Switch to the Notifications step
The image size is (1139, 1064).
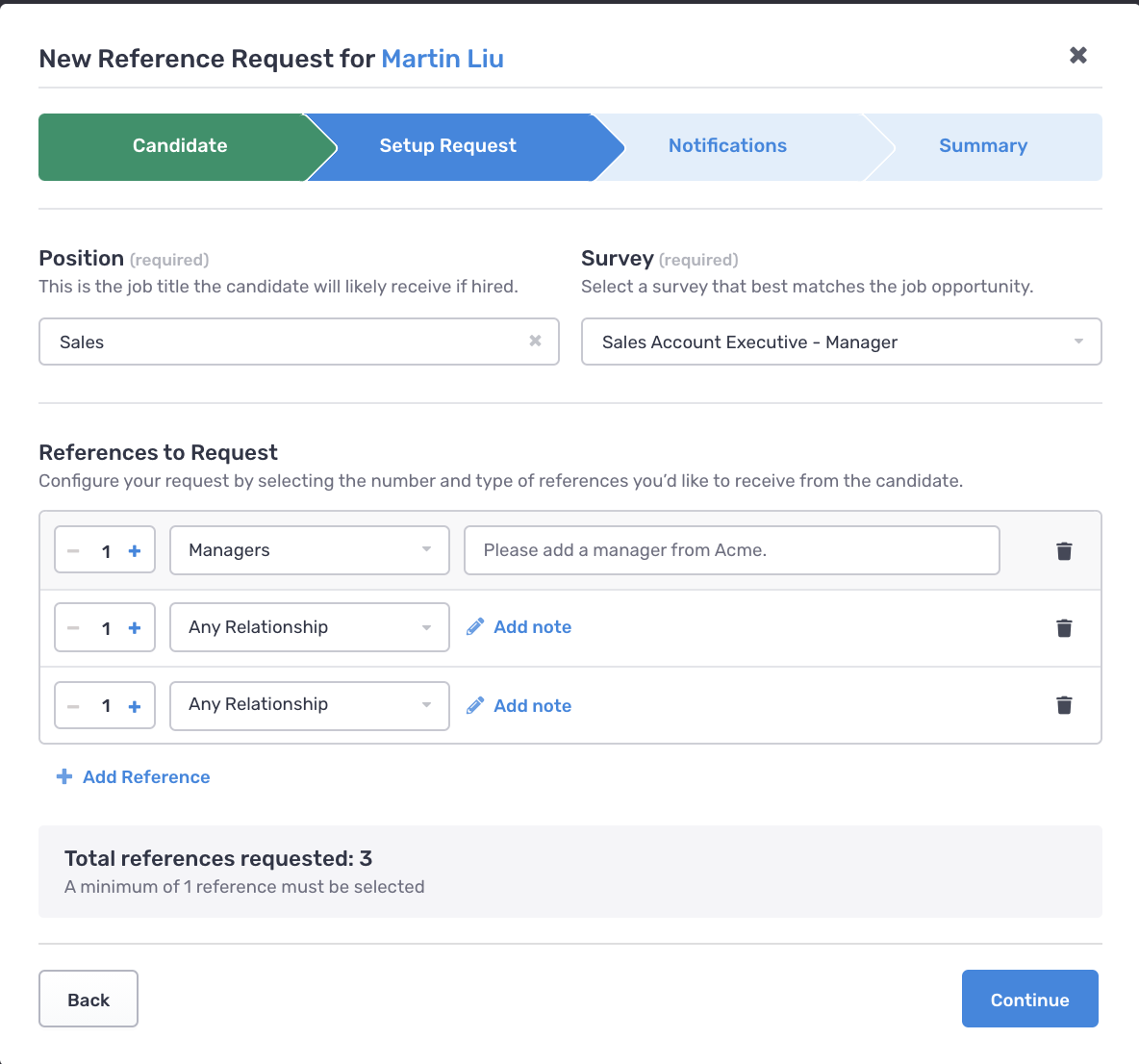click(727, 145)
